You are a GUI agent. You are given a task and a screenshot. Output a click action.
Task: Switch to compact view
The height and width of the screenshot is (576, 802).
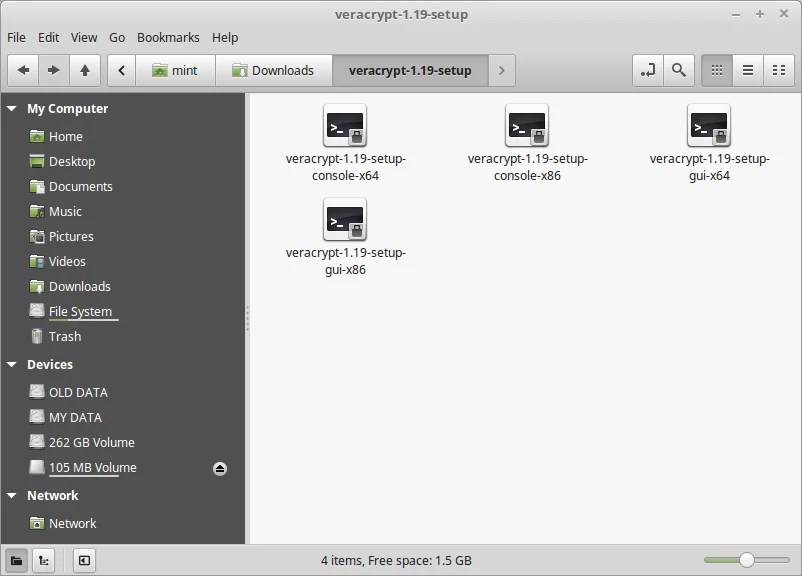(779, 70)
